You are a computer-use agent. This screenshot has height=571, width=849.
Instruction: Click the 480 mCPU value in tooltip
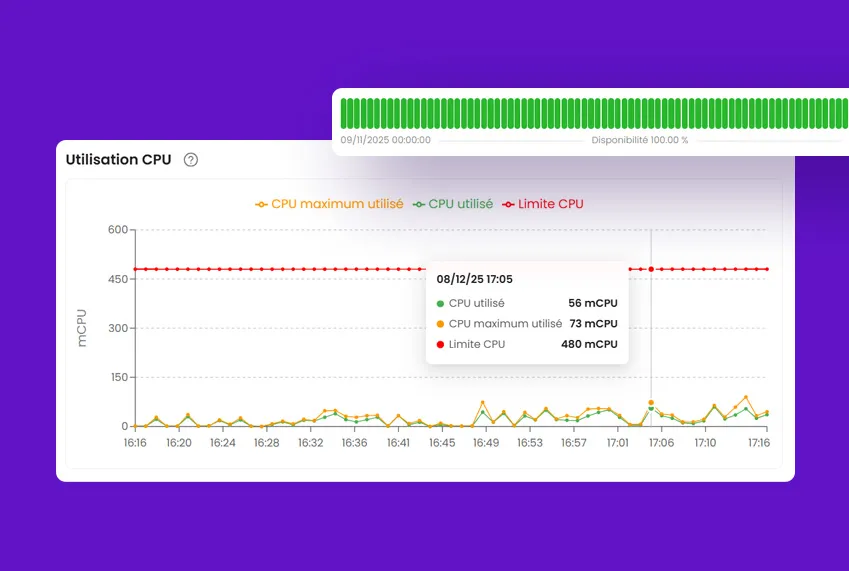(589, 344)
